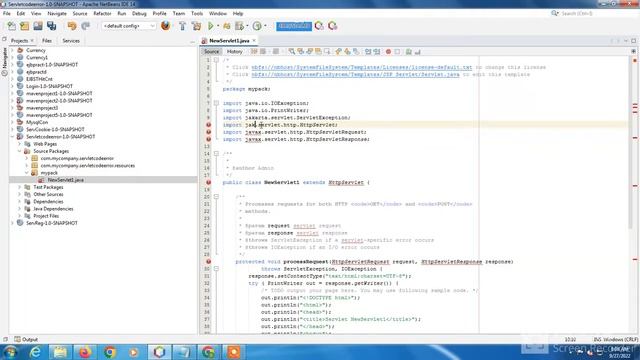Collapse the Javadoc fold at line 14

click(x=216, y=153)
